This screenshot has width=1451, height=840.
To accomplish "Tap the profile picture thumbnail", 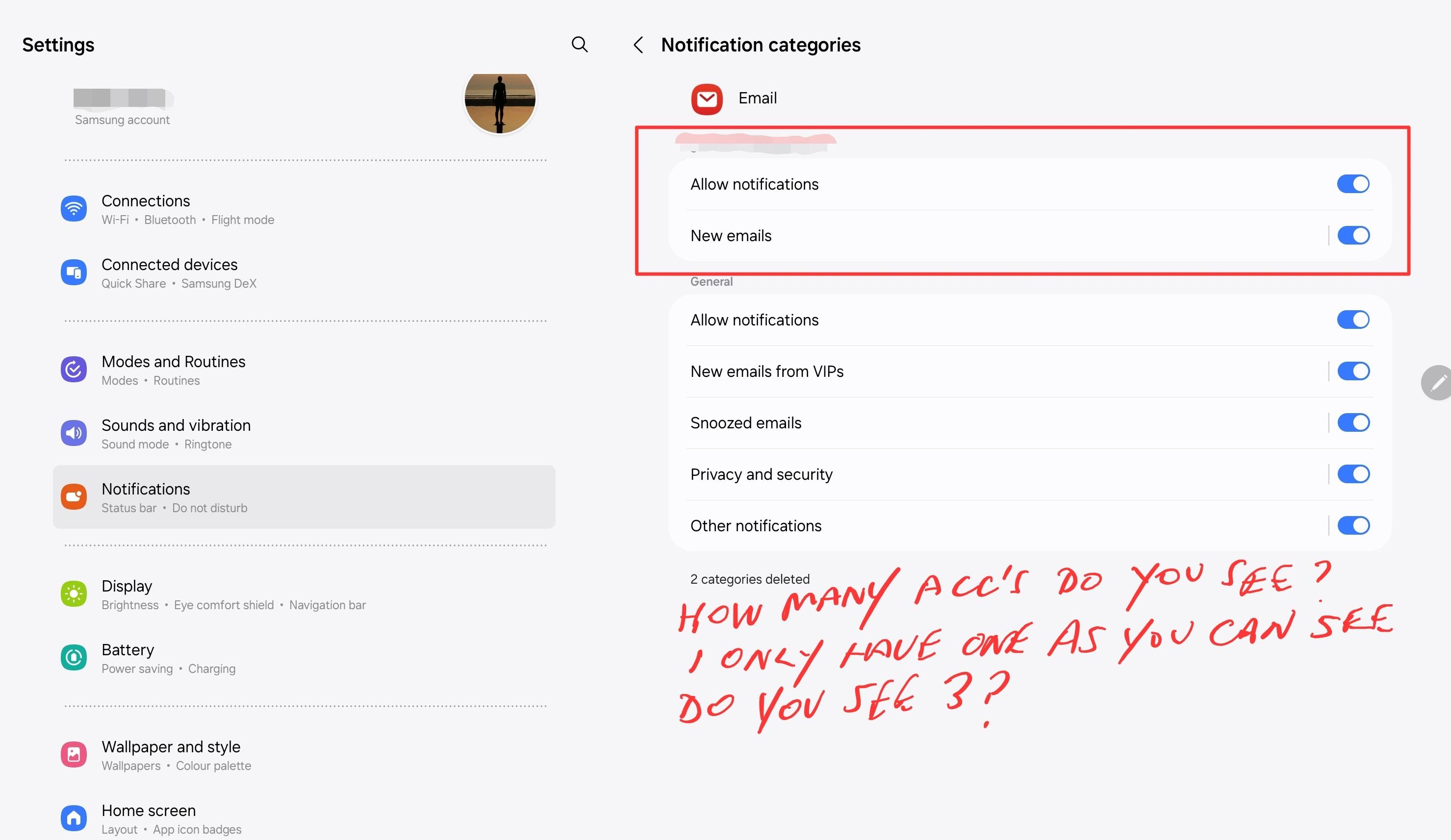I will (x=500, y=99).
